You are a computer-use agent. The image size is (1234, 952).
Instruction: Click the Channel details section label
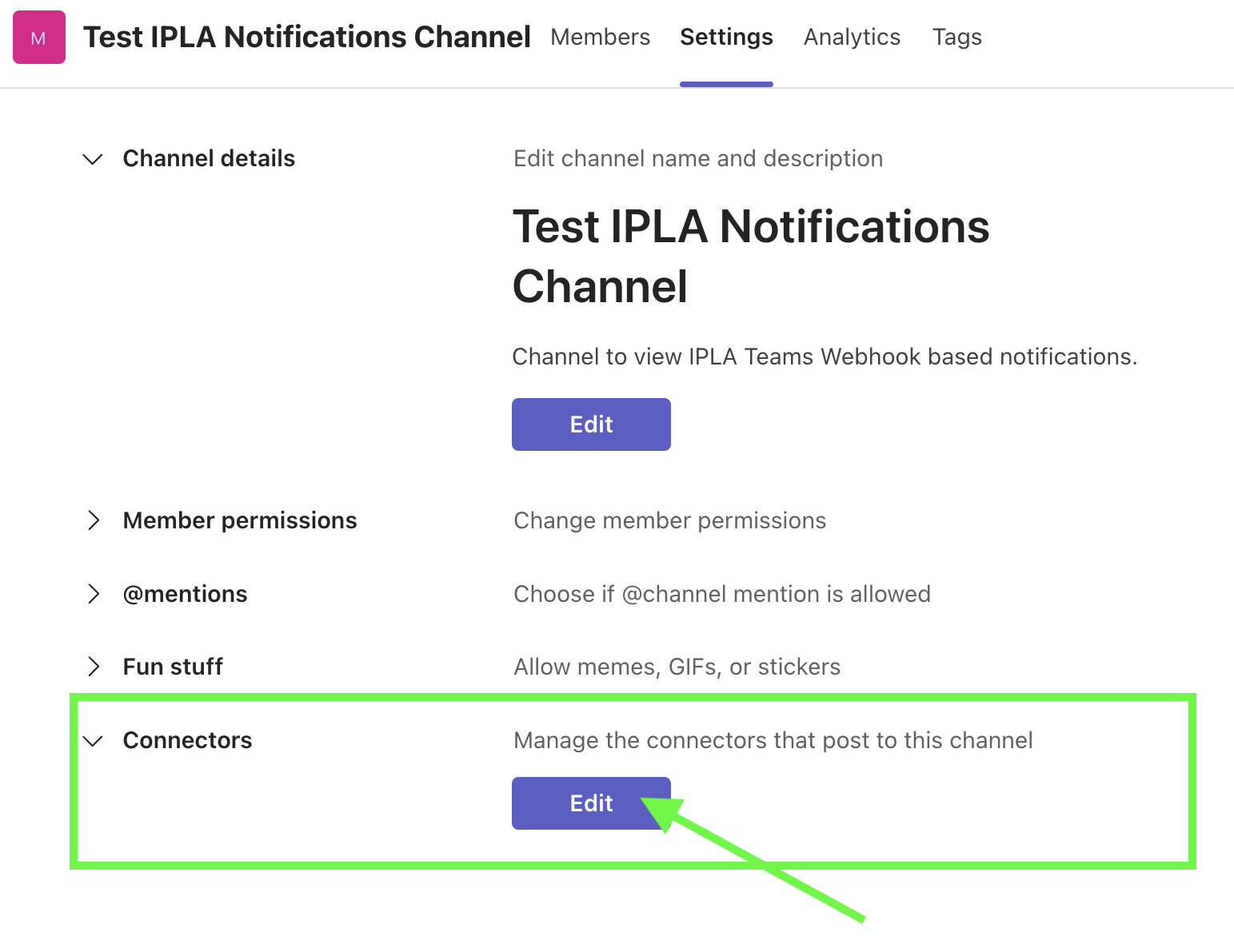209,158
